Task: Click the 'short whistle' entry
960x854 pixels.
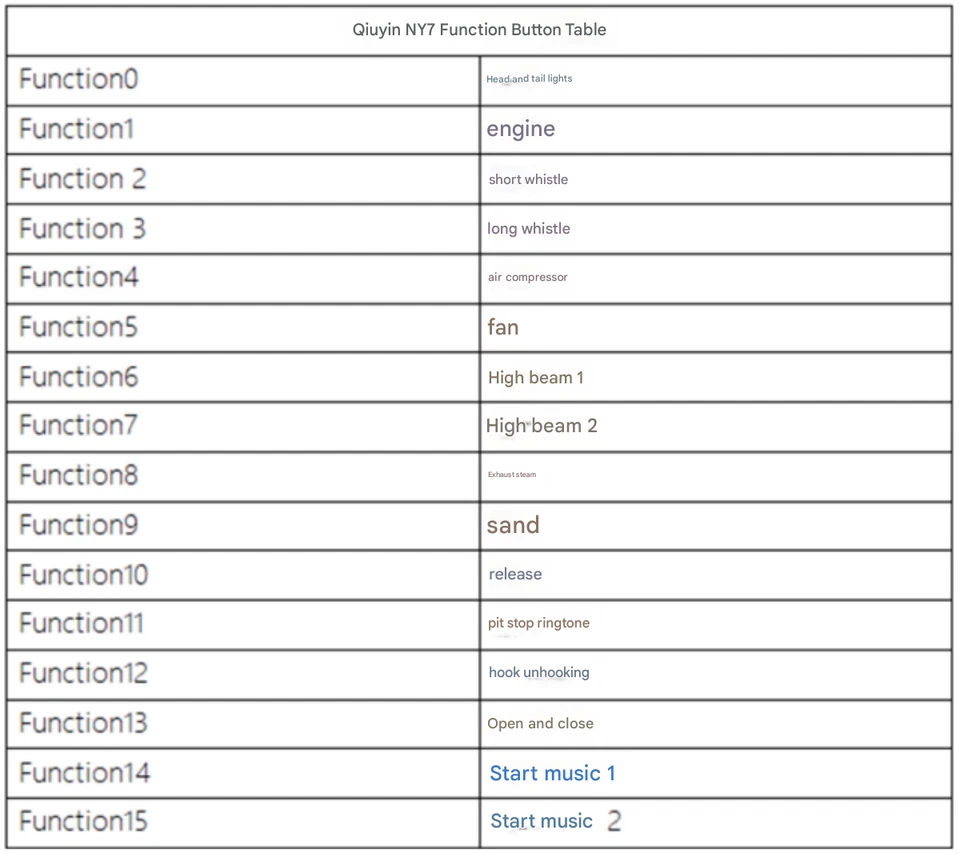Action: (528, 180)
